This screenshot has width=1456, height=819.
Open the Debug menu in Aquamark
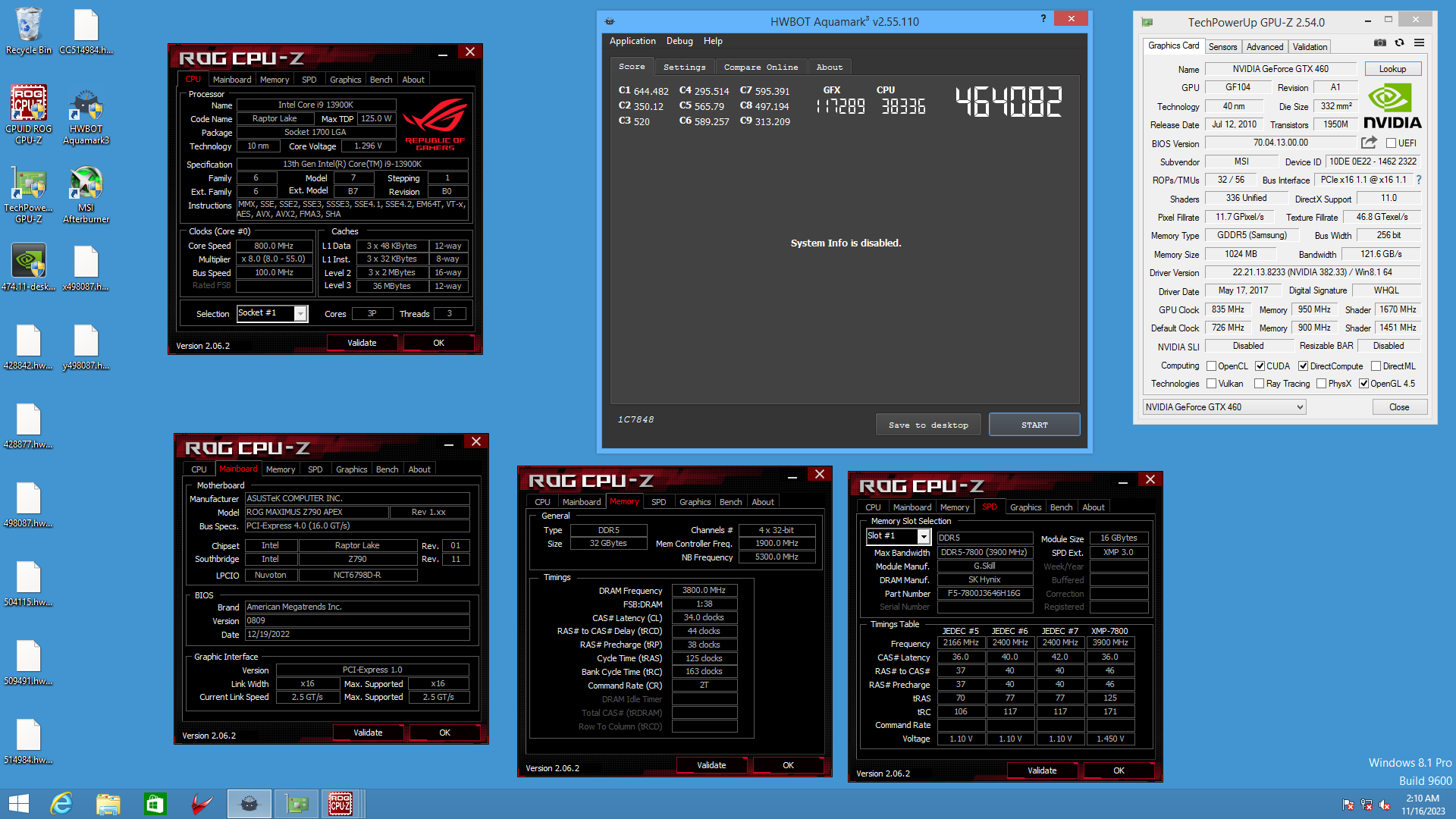tap(679, 41)
